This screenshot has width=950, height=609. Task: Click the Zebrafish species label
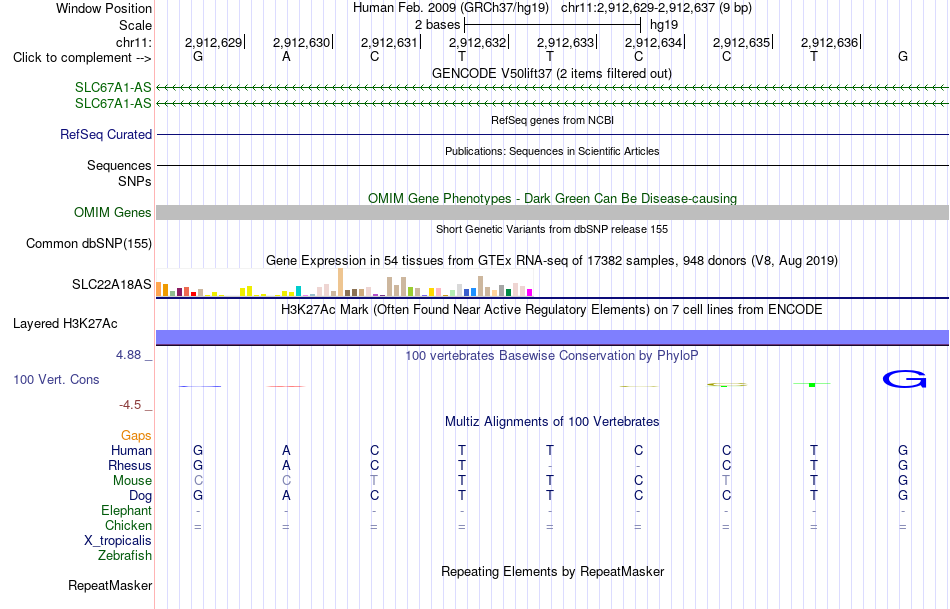click(x=125, y=556)
